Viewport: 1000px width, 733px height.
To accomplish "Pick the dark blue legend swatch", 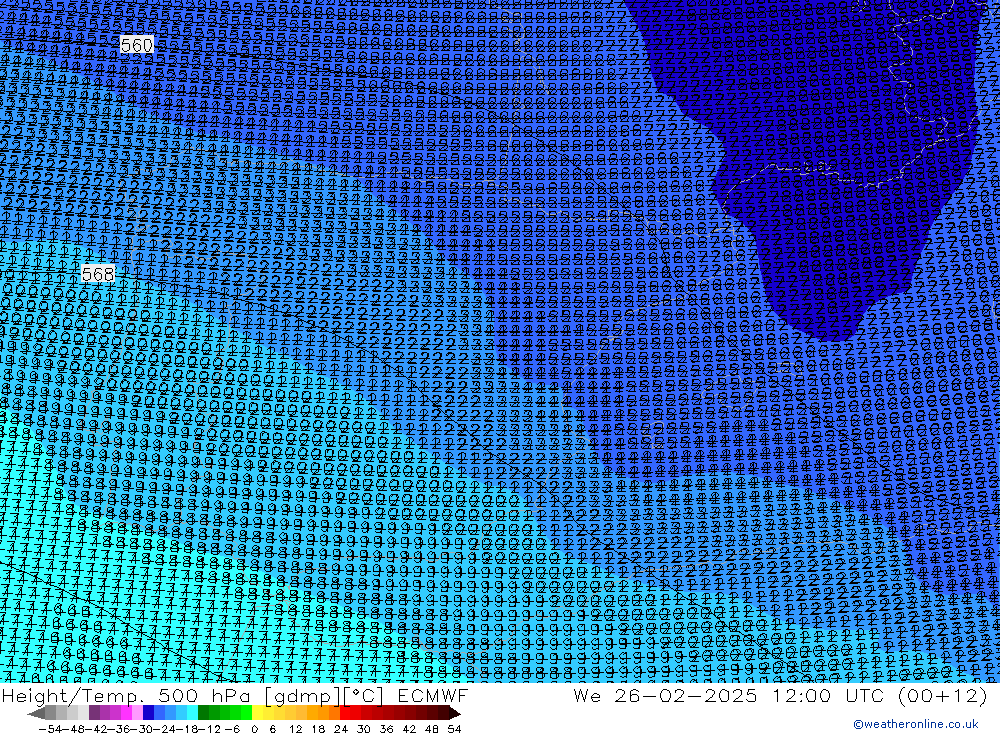I will click(148, 713).
